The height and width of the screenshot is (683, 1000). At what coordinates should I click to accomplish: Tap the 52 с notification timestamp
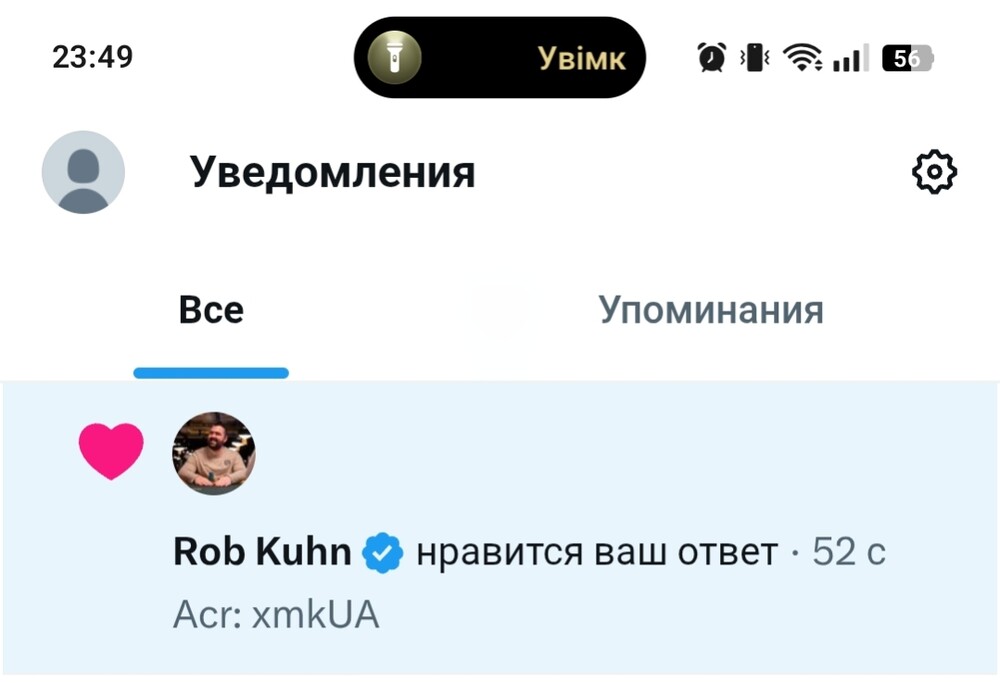pos(849,552)
